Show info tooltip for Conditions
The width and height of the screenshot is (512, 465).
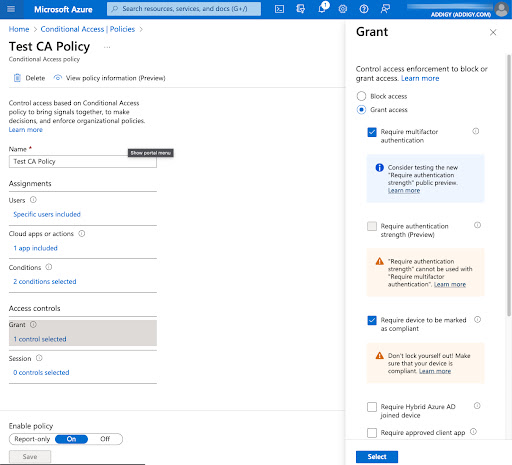[x=49, y=267]
